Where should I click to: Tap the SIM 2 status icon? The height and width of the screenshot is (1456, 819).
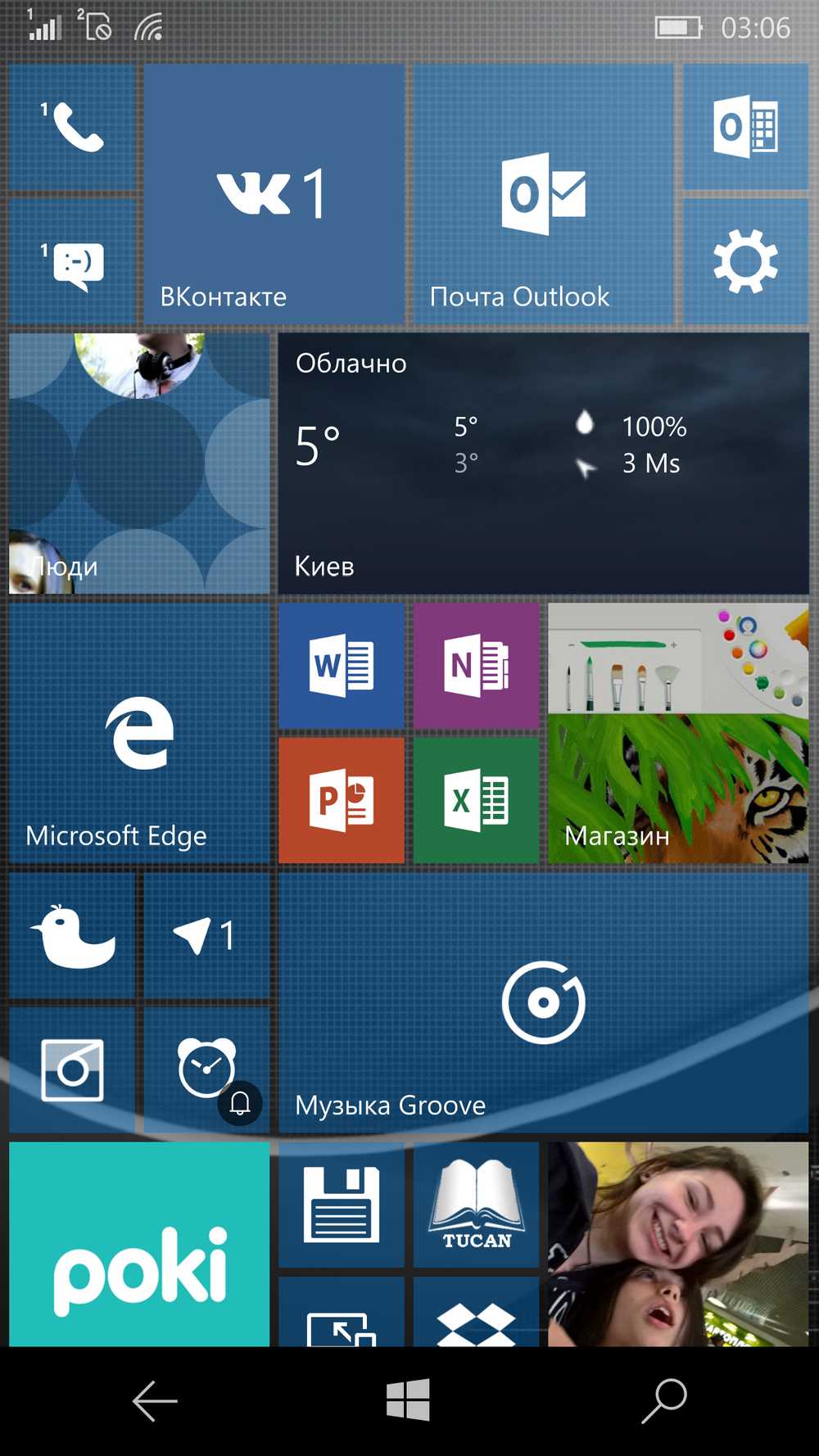[x=95, y=25]
